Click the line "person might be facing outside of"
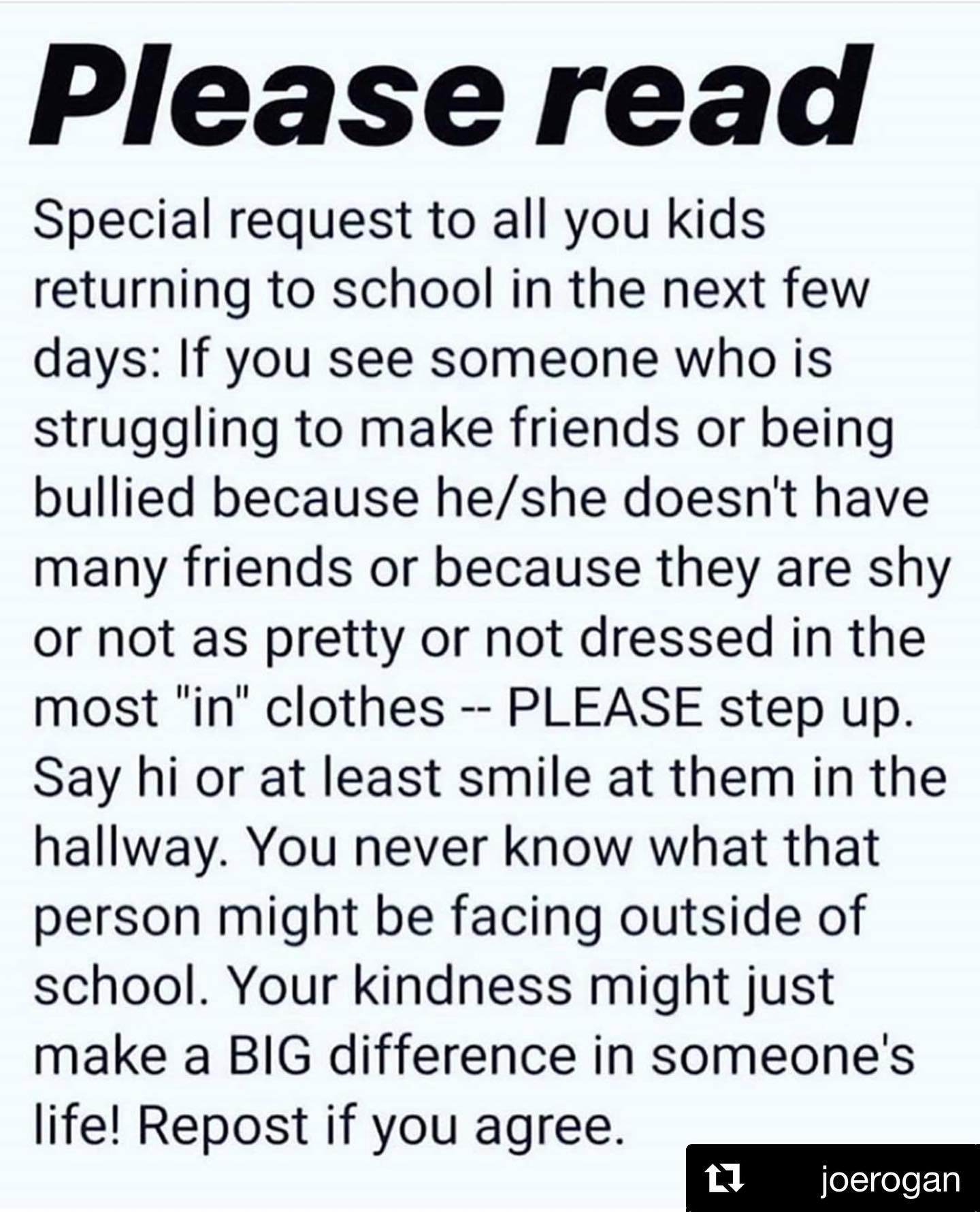 coord(450,916)
